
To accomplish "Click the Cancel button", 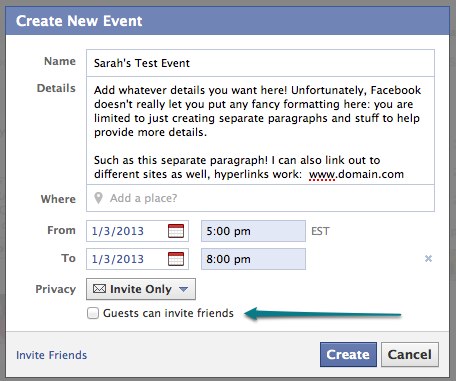I will [410, 355].
